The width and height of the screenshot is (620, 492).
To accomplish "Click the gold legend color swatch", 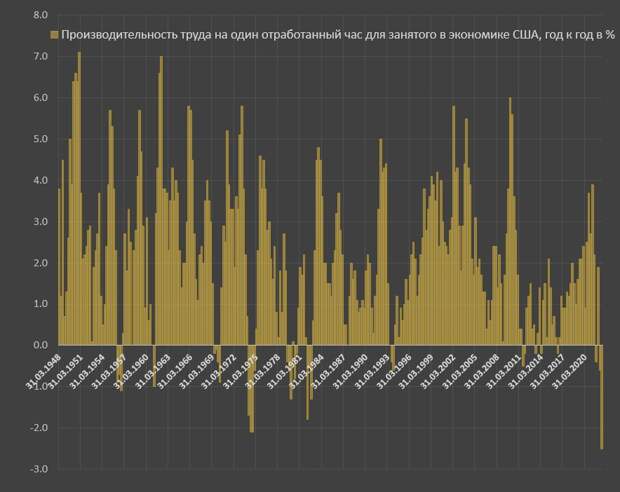I will 53,34.
